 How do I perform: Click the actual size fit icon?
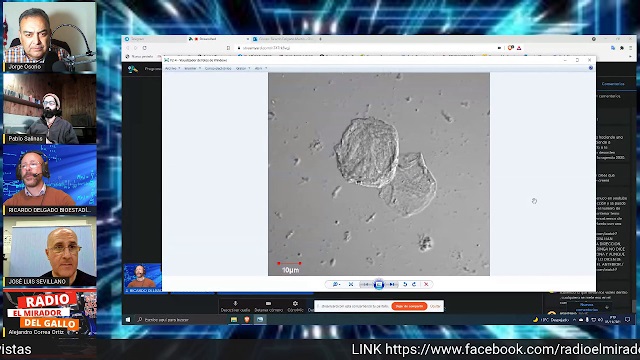(x=351, y=284)
